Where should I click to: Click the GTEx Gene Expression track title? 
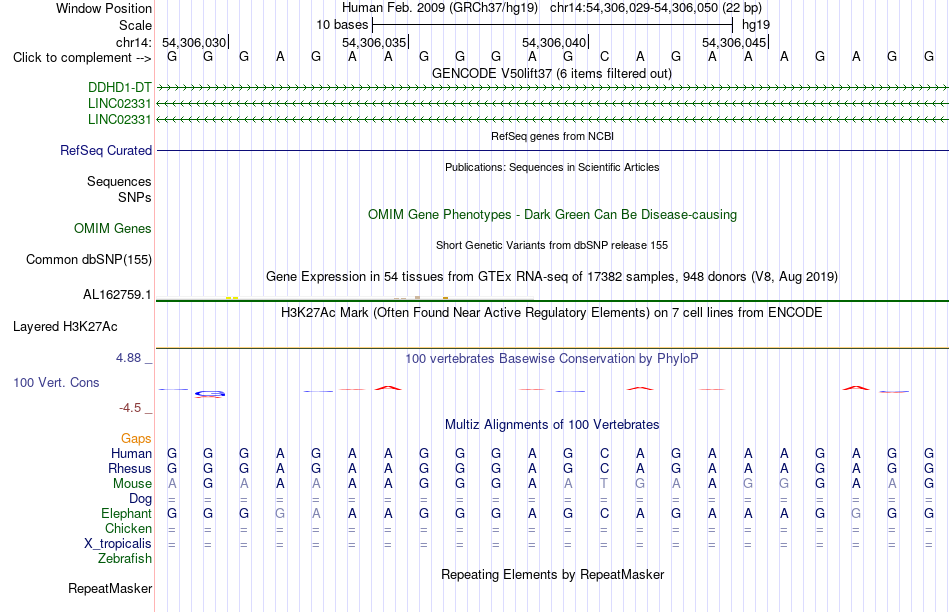coord(552,276)
